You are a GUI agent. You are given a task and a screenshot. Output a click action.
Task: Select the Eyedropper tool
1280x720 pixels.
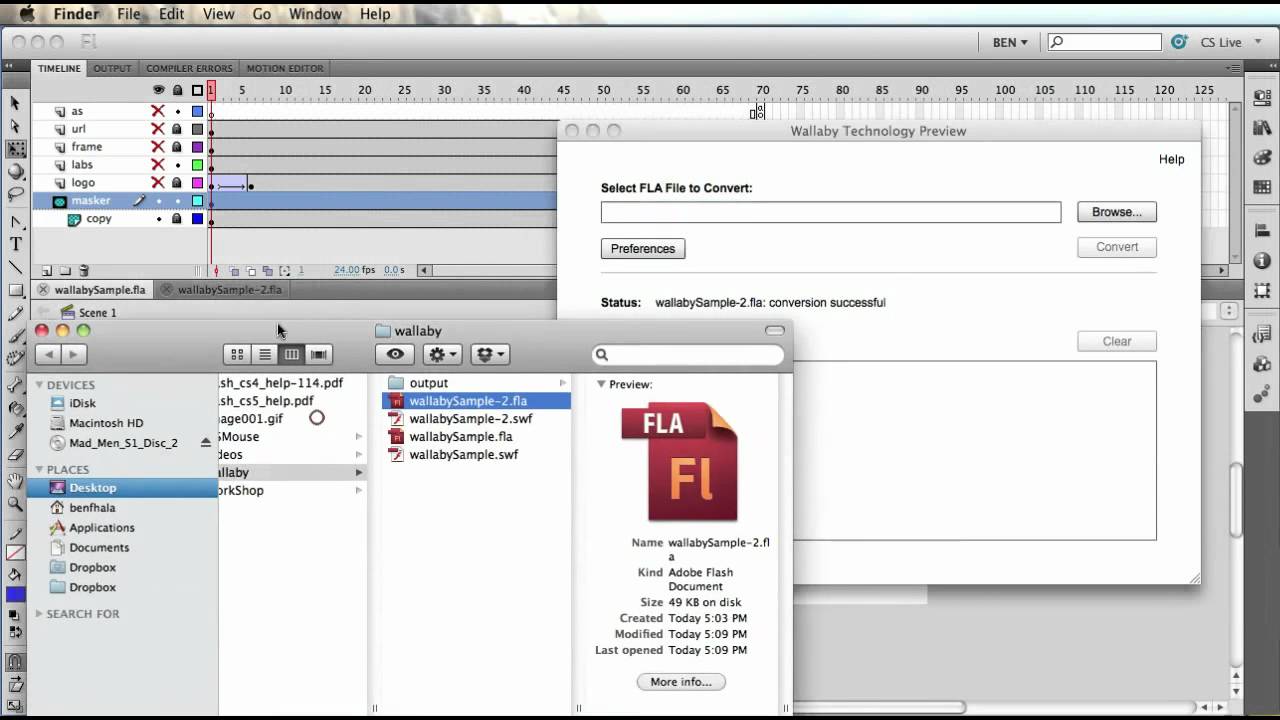(x=15, y=431)
